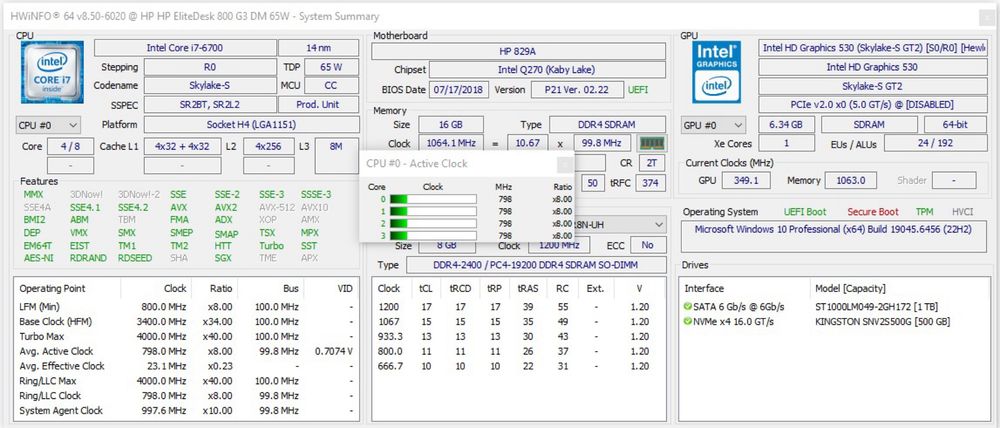Click the Core 3 clock bar
The image size is (1000, 428).
(433, 235)
